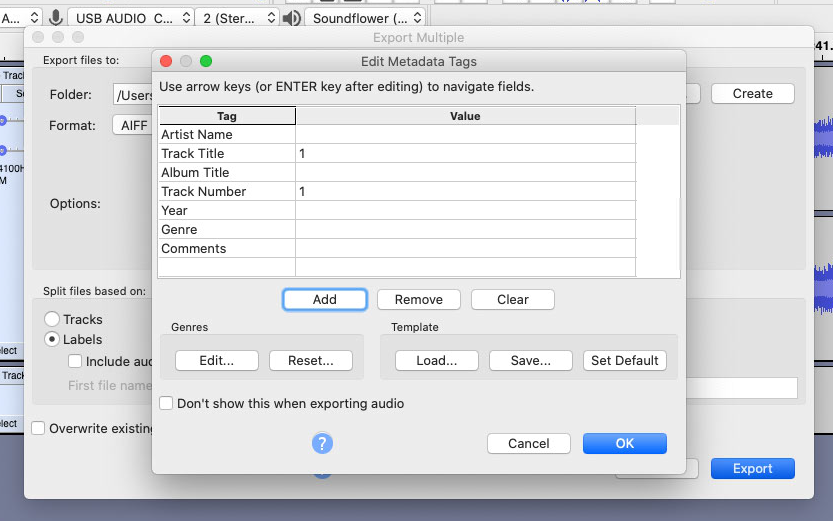Confirm metadata with the OK button
Screen dimensions: 833x521
(x=624, y=443)
